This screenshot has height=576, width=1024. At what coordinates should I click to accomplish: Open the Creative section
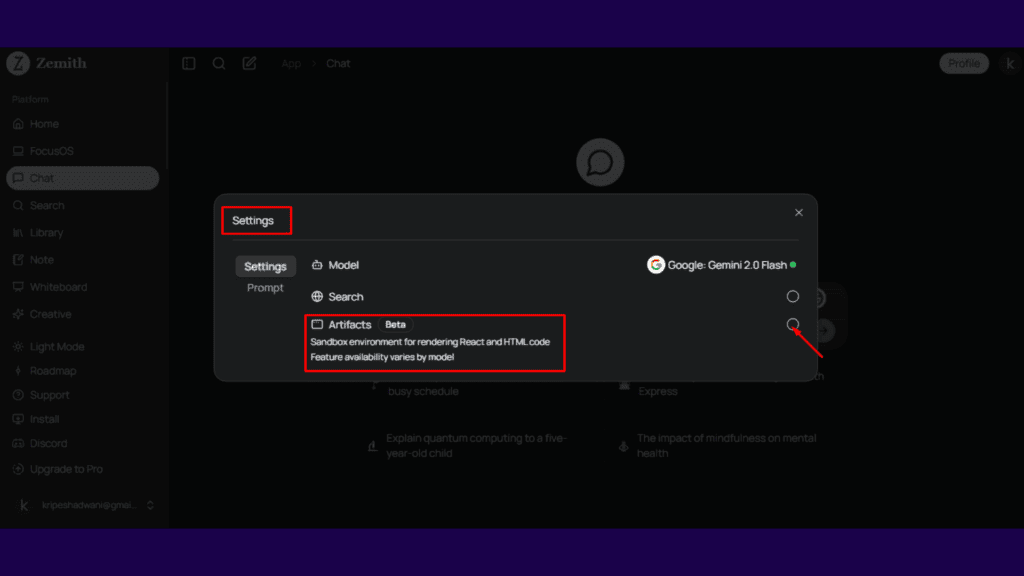pyautogui.click(x=48, y=314)
